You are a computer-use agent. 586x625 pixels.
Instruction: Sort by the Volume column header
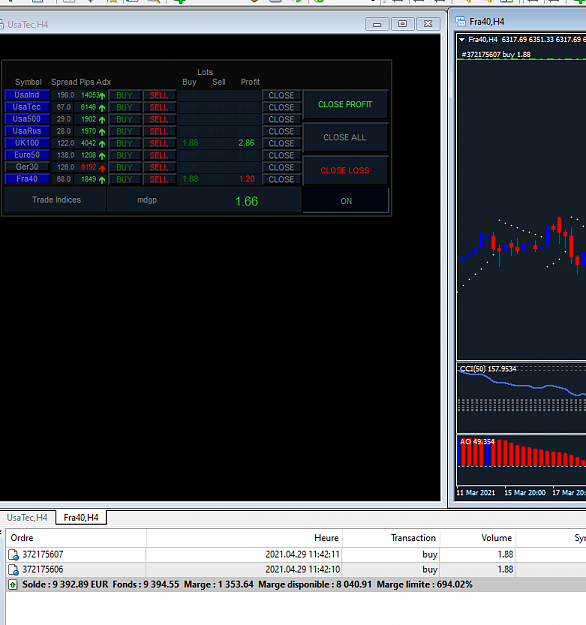[x=478, y=538]
